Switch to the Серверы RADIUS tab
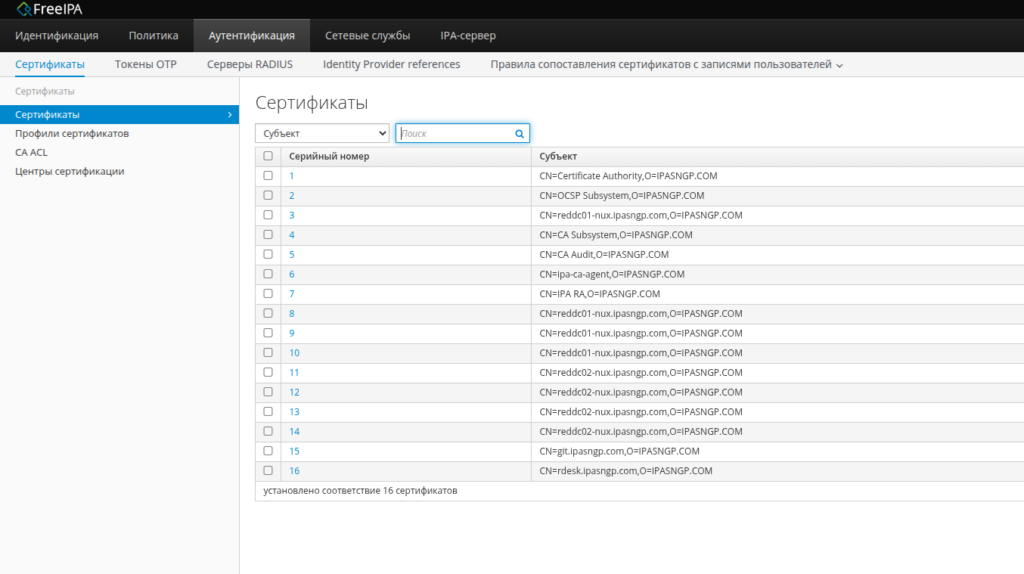The width and height of the screenshot is (1024, 574). tap(249, 65)
